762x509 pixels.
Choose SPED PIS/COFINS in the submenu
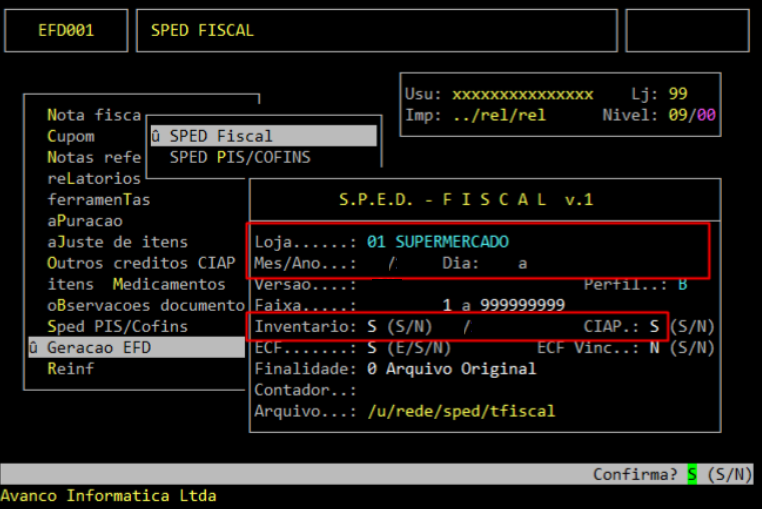[x=240, y=158]
